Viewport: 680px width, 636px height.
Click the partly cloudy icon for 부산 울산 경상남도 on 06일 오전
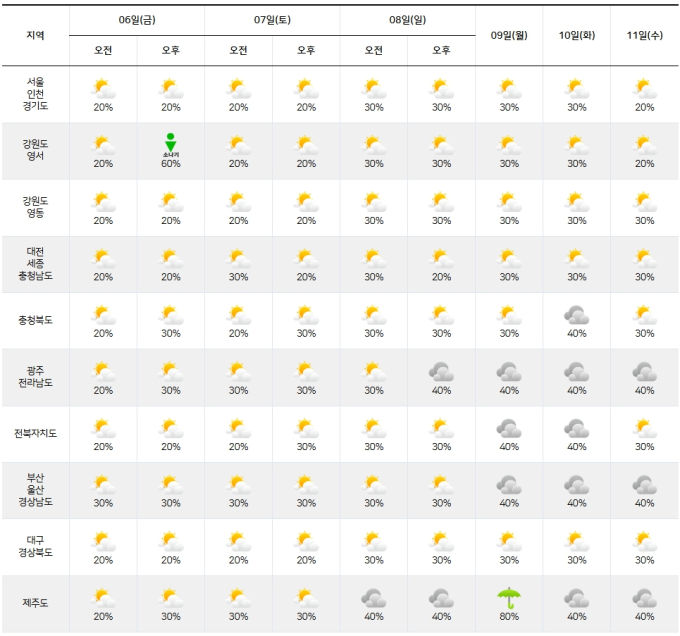[x=103, y=485]
